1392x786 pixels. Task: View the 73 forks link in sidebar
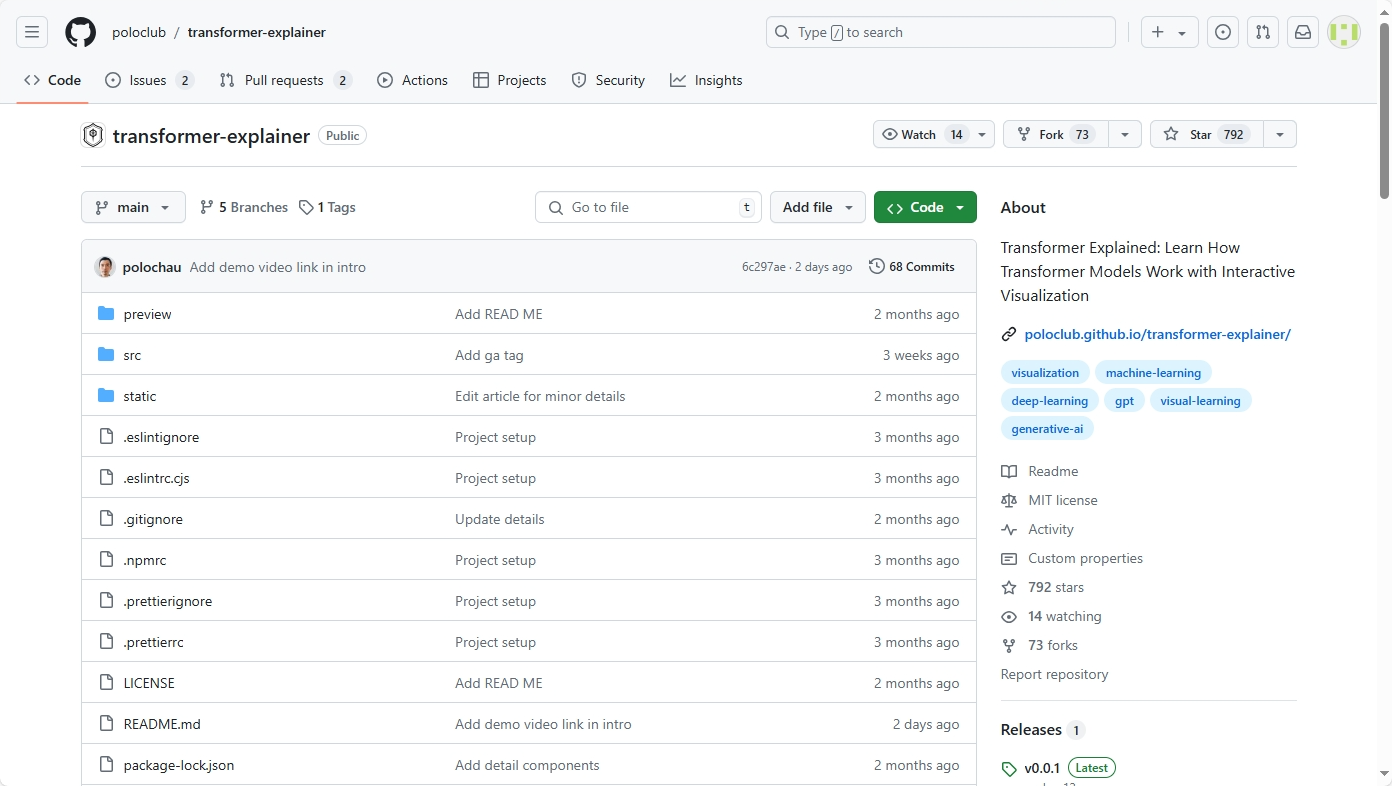point(1040,645)
